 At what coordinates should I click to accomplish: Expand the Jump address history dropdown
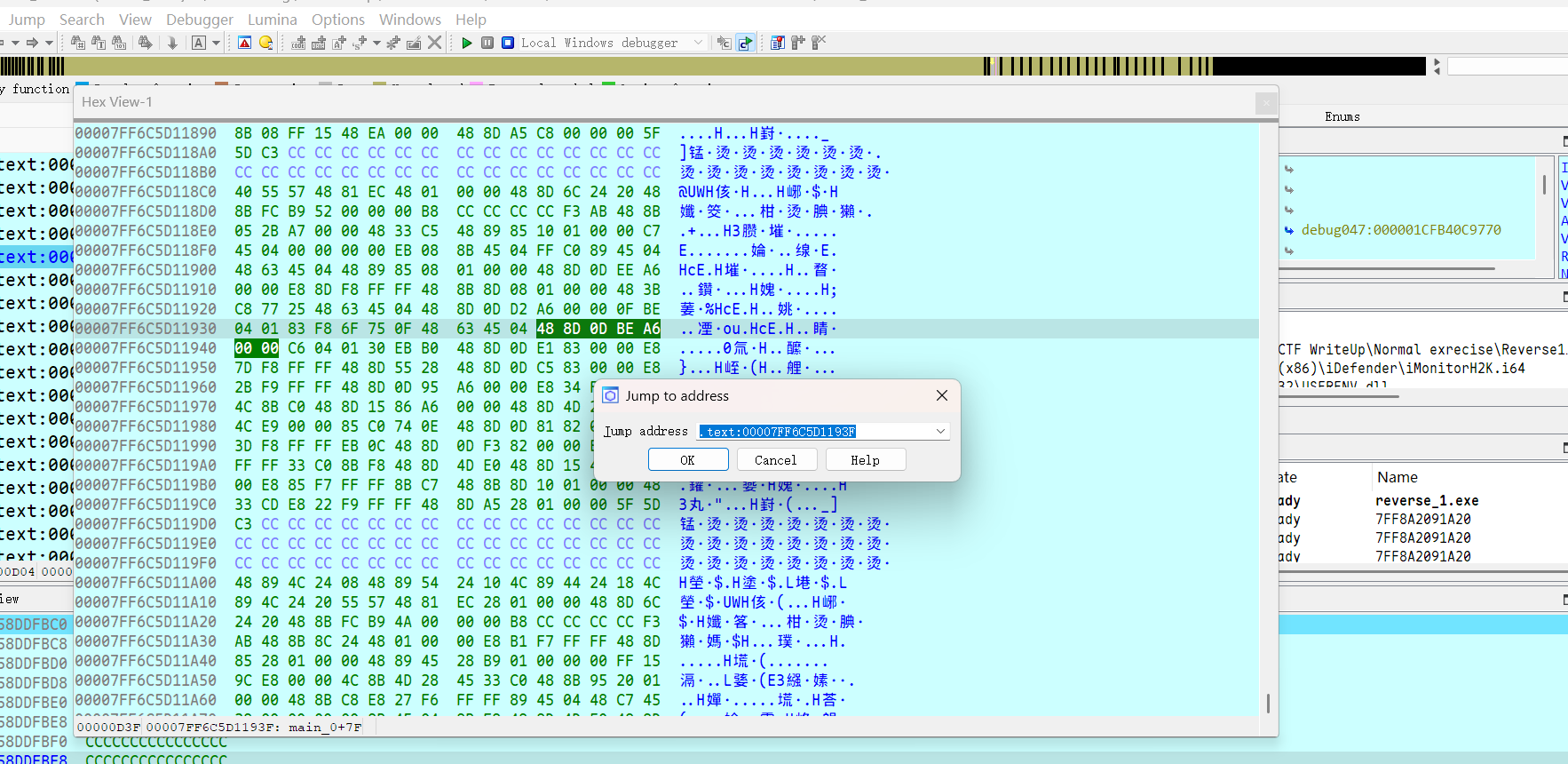coord(940,432)
